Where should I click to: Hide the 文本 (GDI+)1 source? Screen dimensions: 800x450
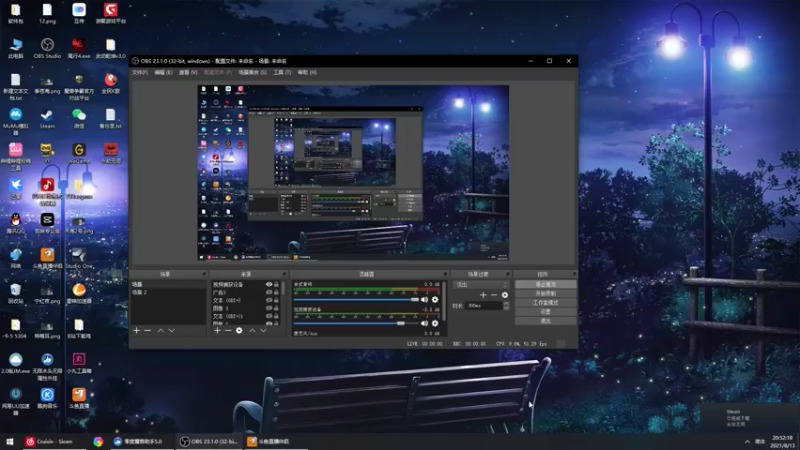pyautogui.click(x=269, y=316)
